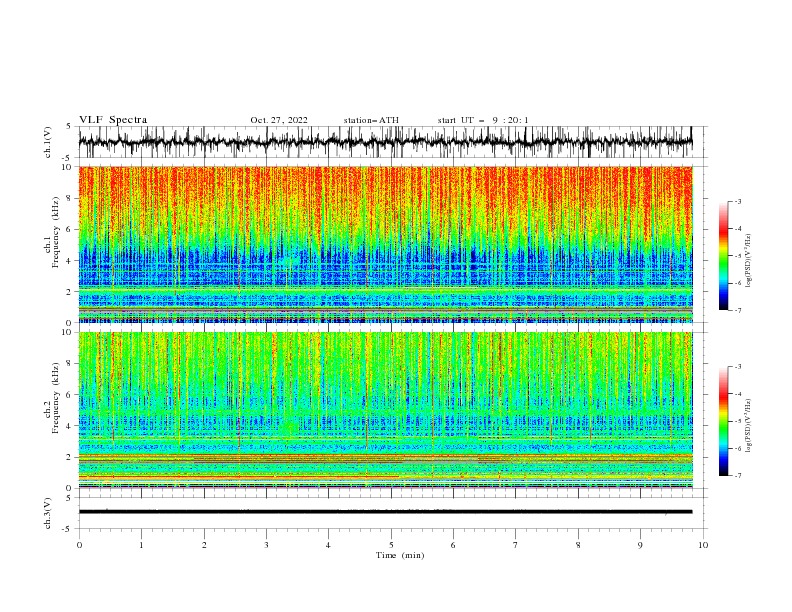Select the "ch.3(V)" axis label
The height and width of the screenshot is (612, 792).
point(48,513)
